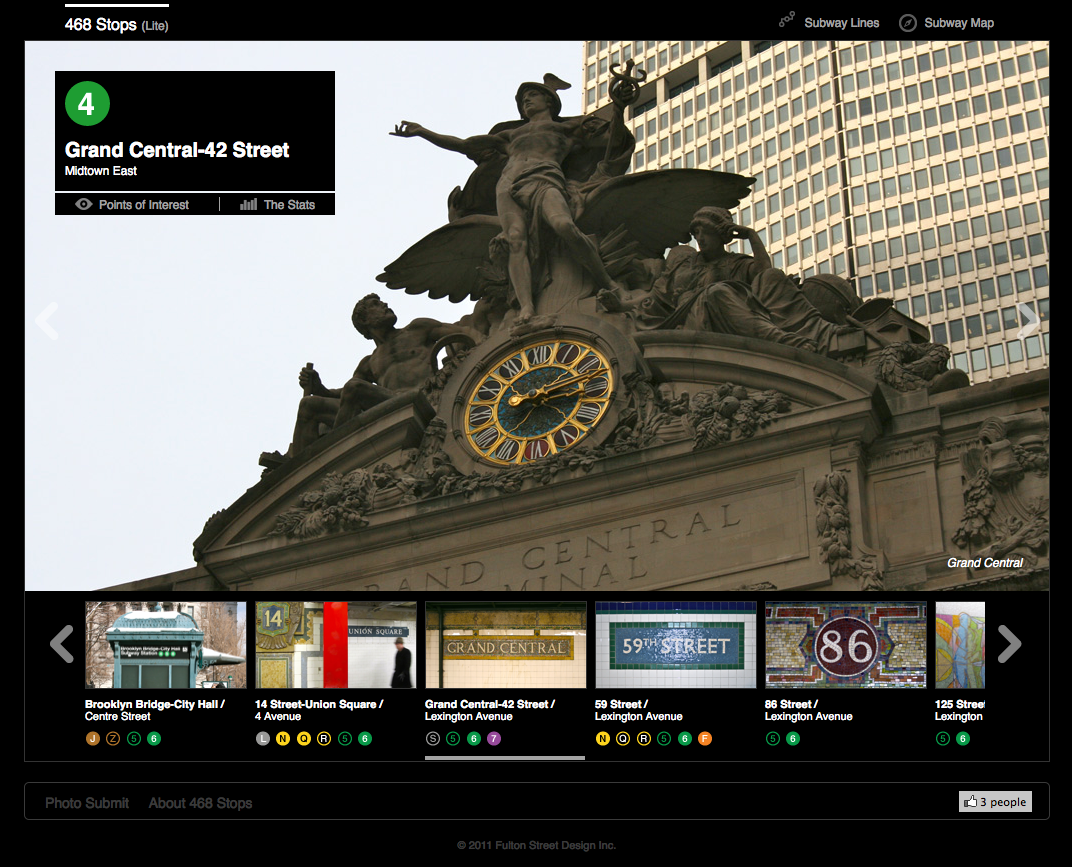Select the green 4 line badge in the station card
The height and width of the screenshot is (867, 1072).
(x=87, y=103)
